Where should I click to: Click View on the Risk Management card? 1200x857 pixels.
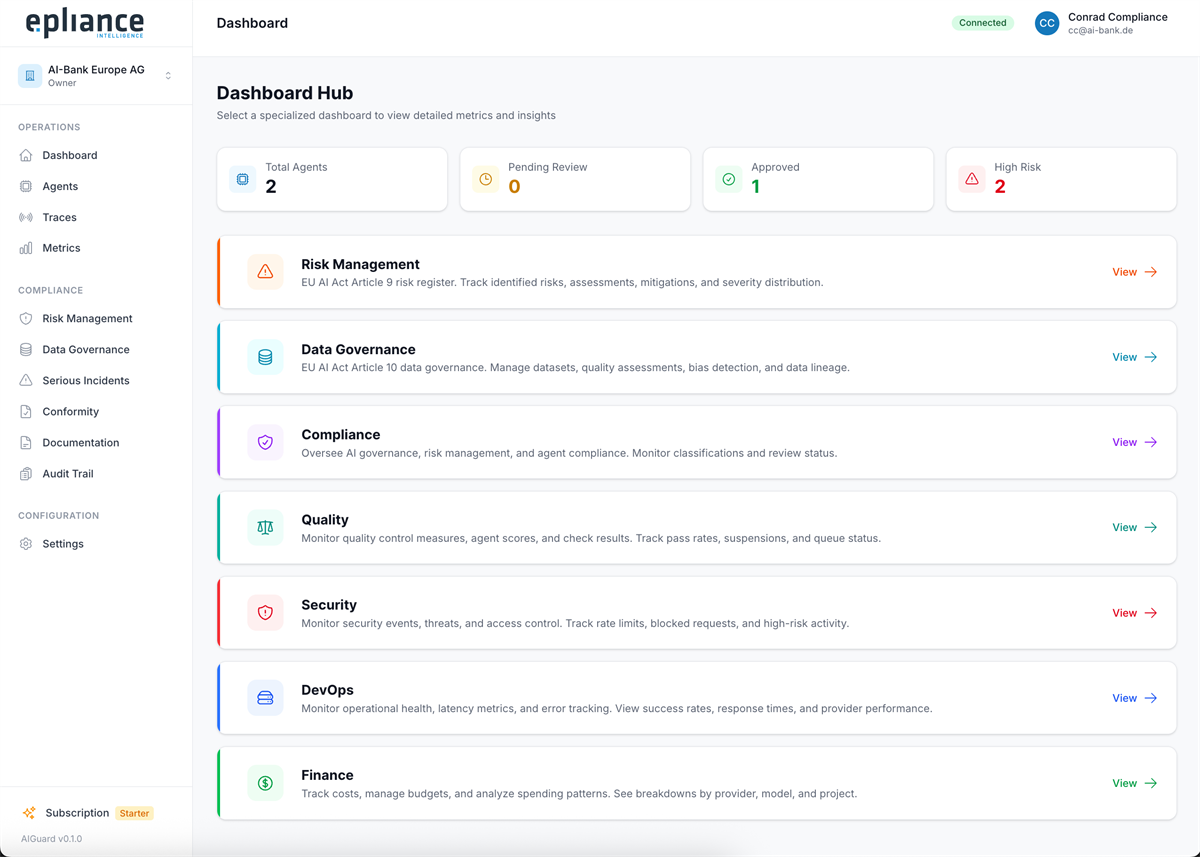[x=1134, y=272]
